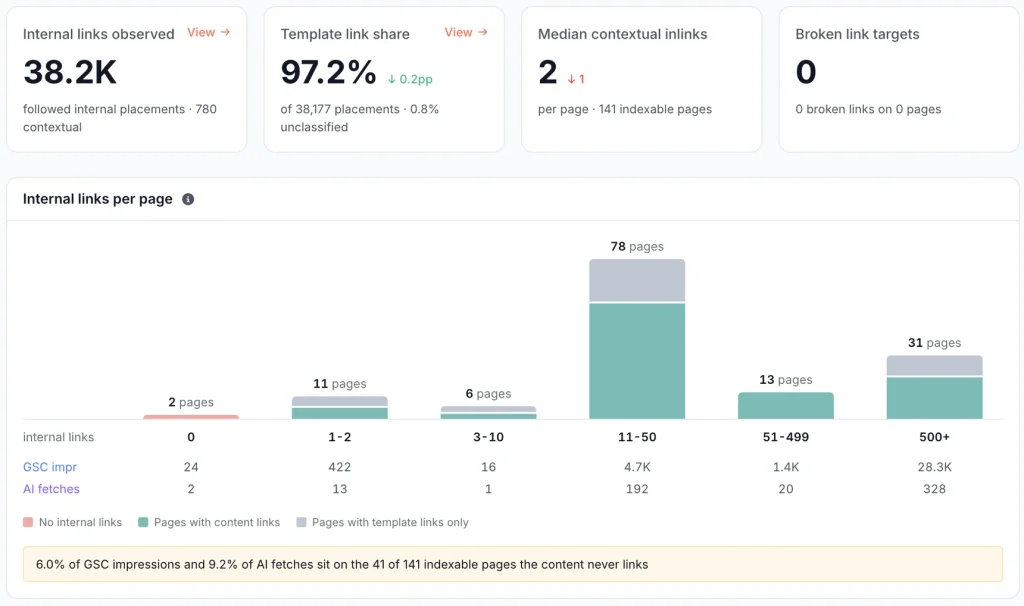The width and height of the screenshot is (1024, 606).
Task: Click the 97.2% value
Action: [x=328, y=72]
